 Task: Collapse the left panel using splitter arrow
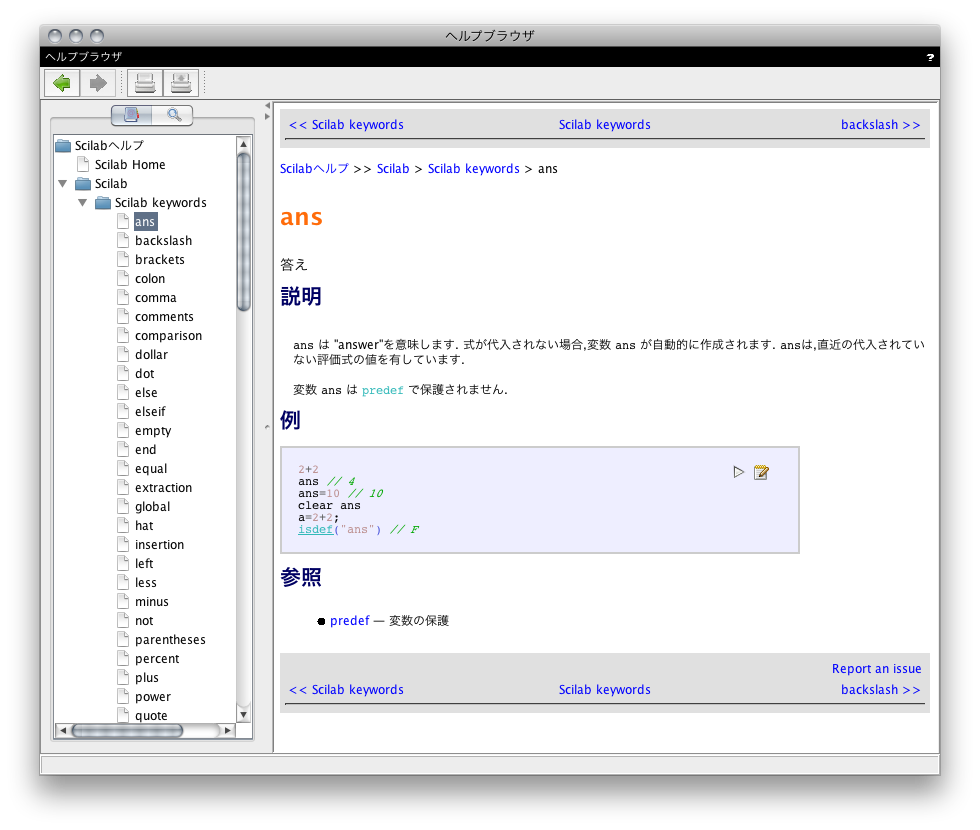coord(267,106)
